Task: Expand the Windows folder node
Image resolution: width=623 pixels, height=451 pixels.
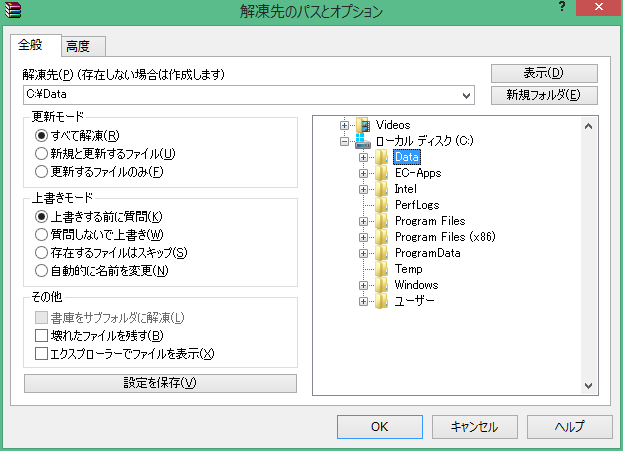Action: [x=363, y=285]
